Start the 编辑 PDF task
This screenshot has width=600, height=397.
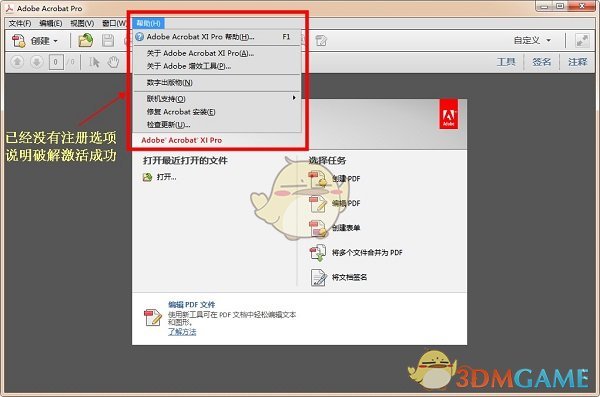pos(346,203)
